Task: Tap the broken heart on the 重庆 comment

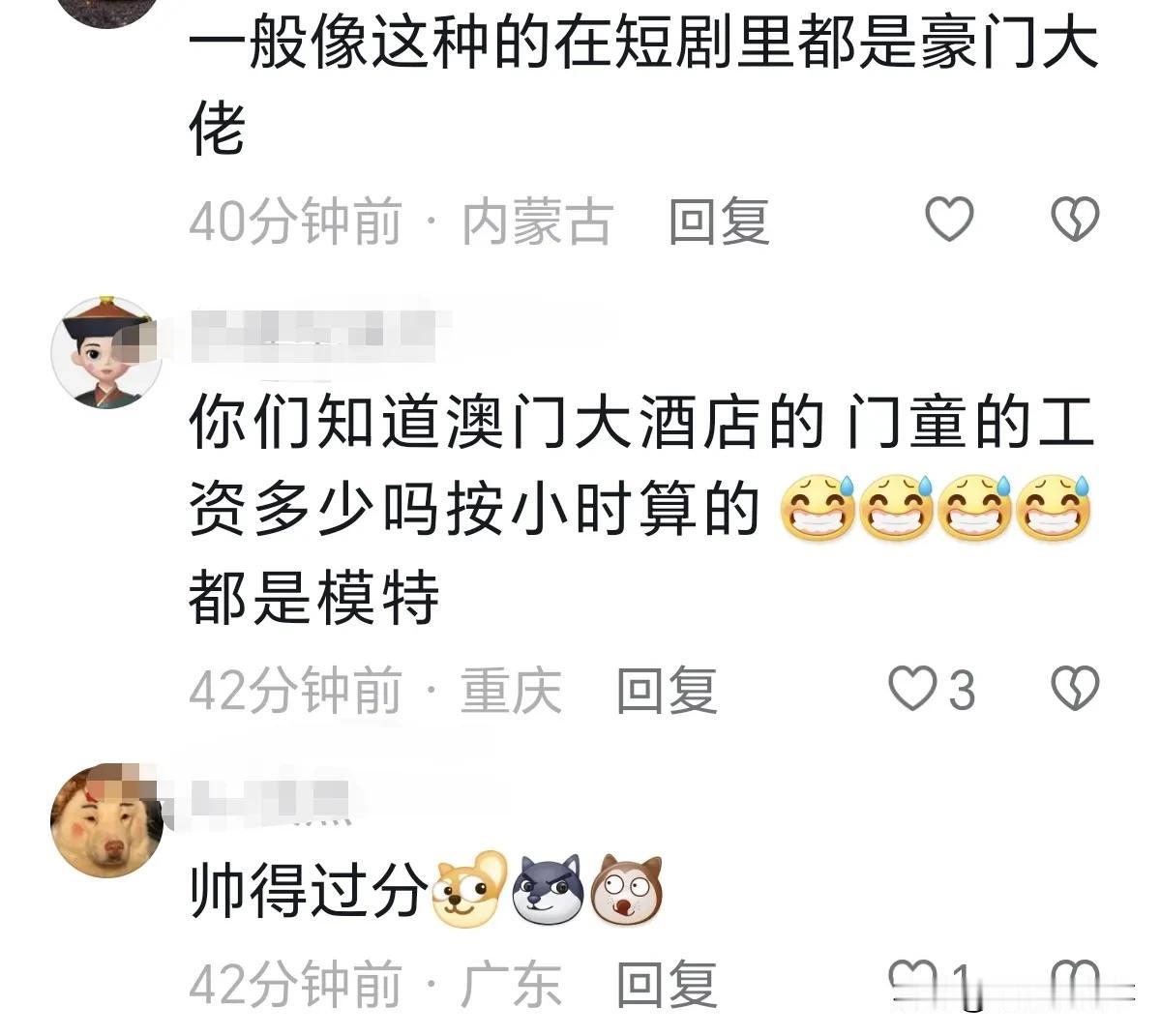Action: [1075, 689]
